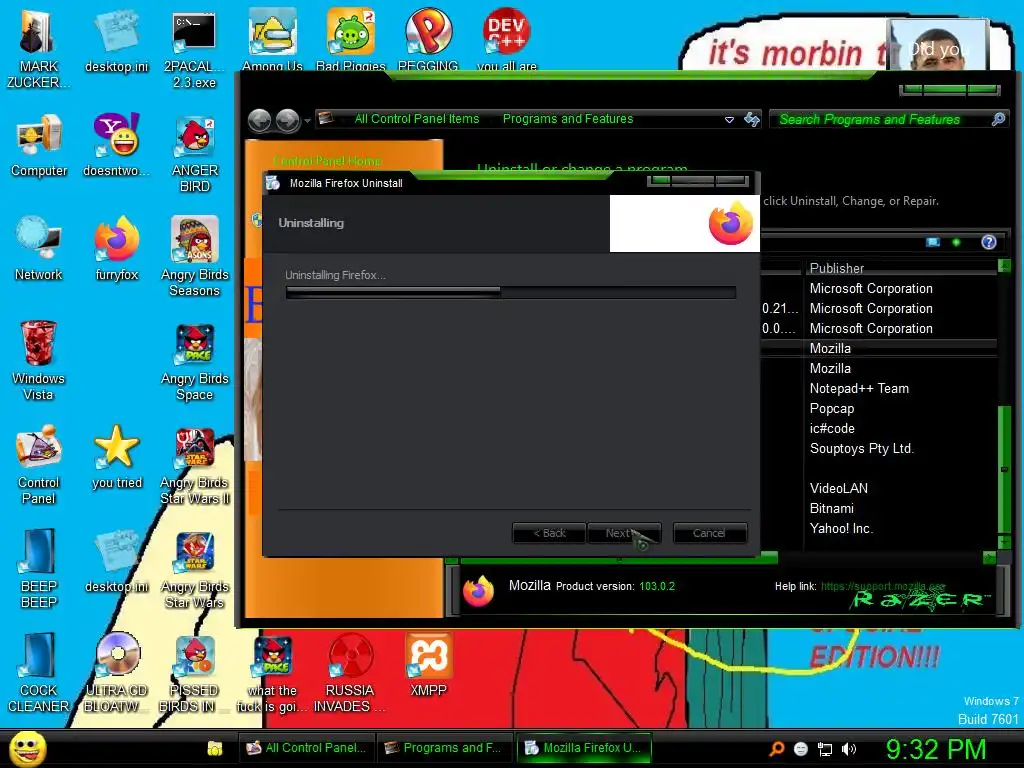Viewport: 1024px width, 768px height.
Task: Click the Next button in Firefox Uninstall
Action: pyautogui.click(x=624, y=533)
